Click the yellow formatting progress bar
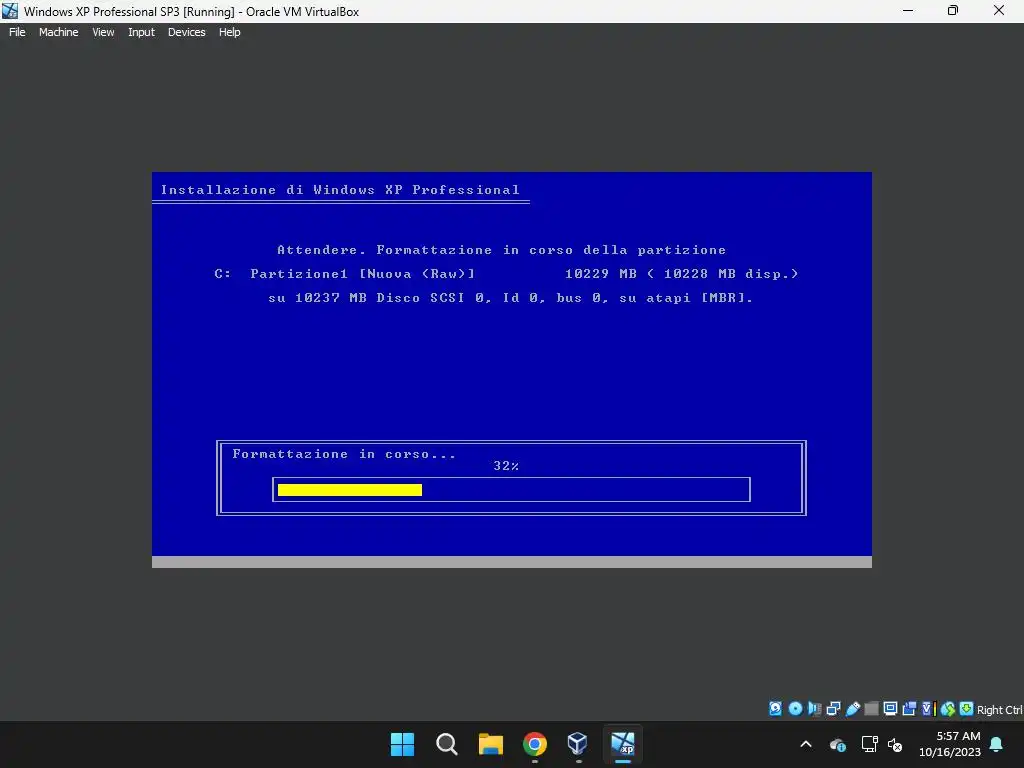 click(350, 490)
